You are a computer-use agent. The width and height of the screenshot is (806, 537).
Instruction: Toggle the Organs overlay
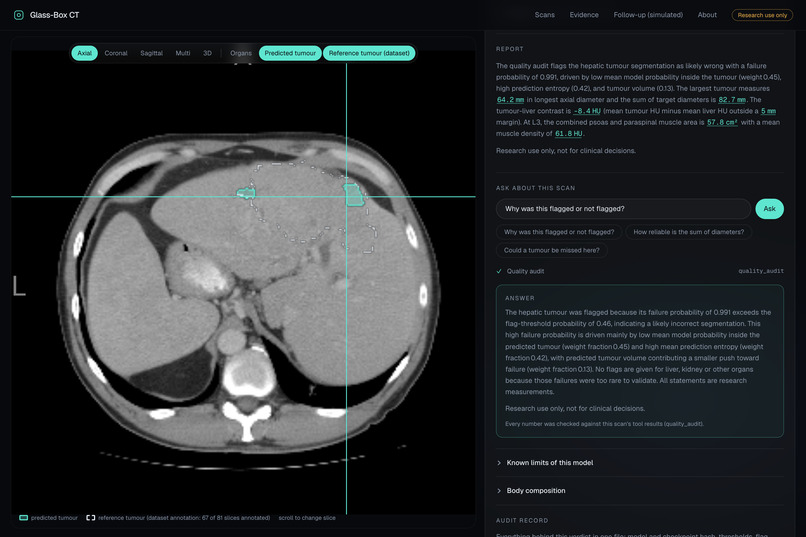tap(241, 53)
